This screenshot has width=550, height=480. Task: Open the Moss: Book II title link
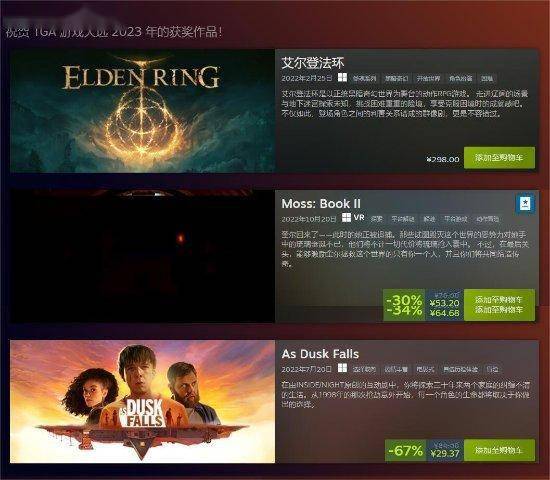click(x=321, y=204)
